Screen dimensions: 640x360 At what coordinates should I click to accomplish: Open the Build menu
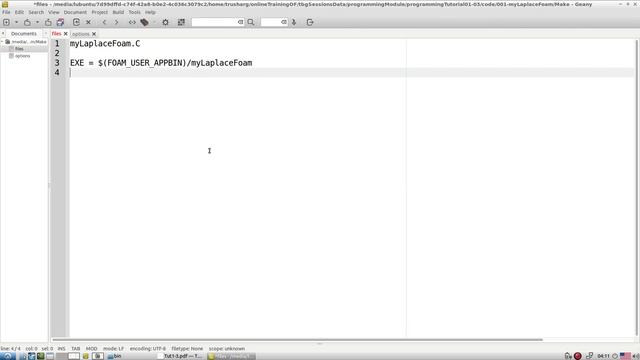[118, 12]
